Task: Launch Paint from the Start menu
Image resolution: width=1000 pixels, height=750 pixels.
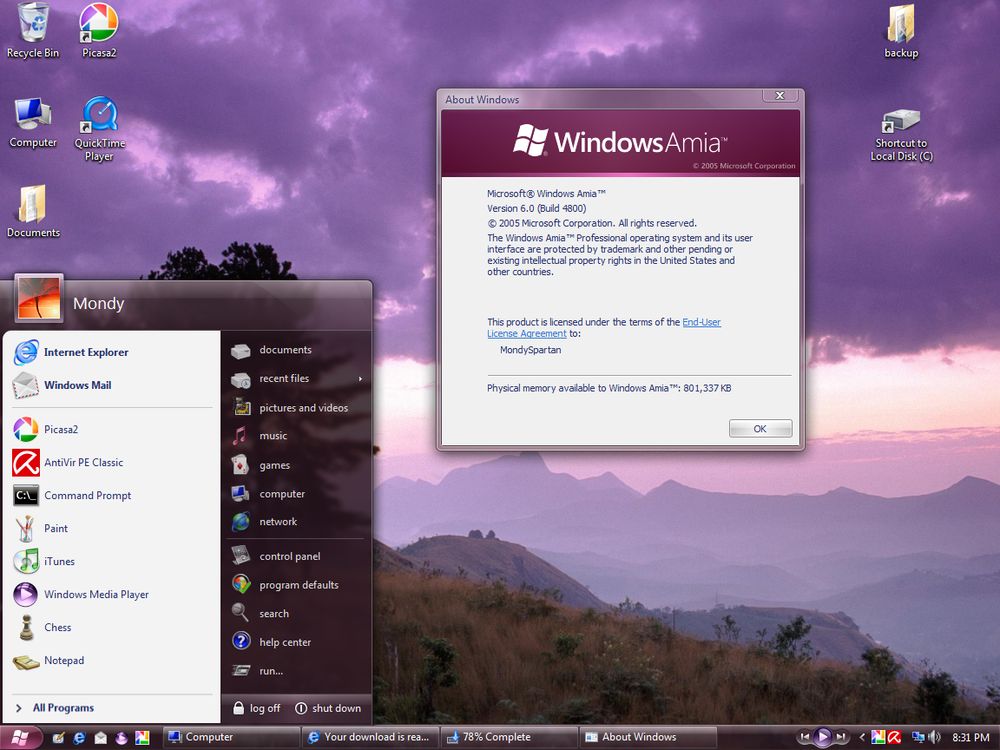Action: 112,528
